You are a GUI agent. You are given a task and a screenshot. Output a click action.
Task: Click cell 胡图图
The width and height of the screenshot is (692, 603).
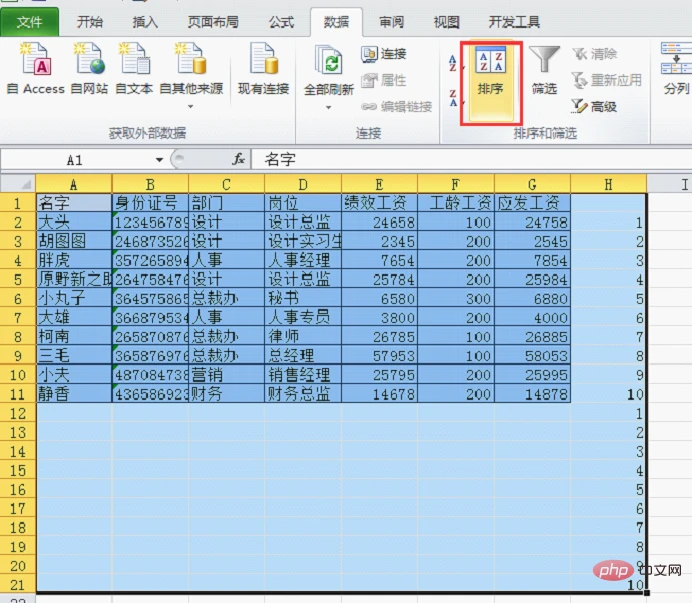click(74, 241)
